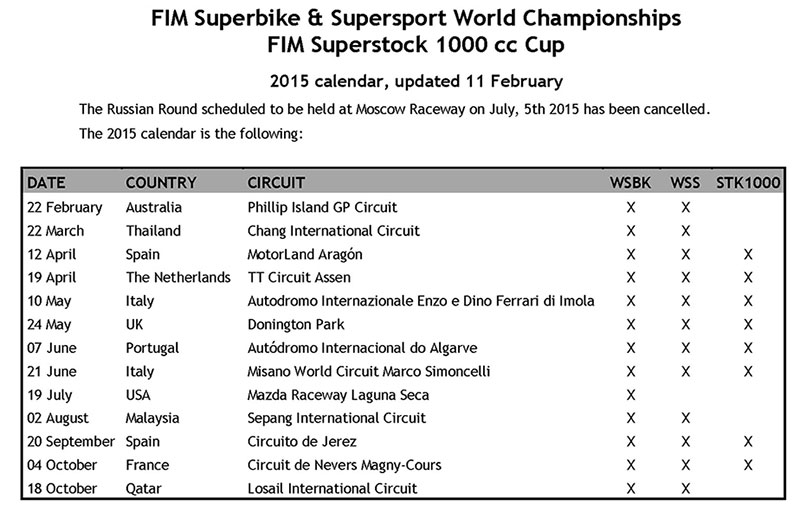The width and height of the screenshot is (800, 519).
Task: Select the 02 August date cell
Action: point(60,418)
